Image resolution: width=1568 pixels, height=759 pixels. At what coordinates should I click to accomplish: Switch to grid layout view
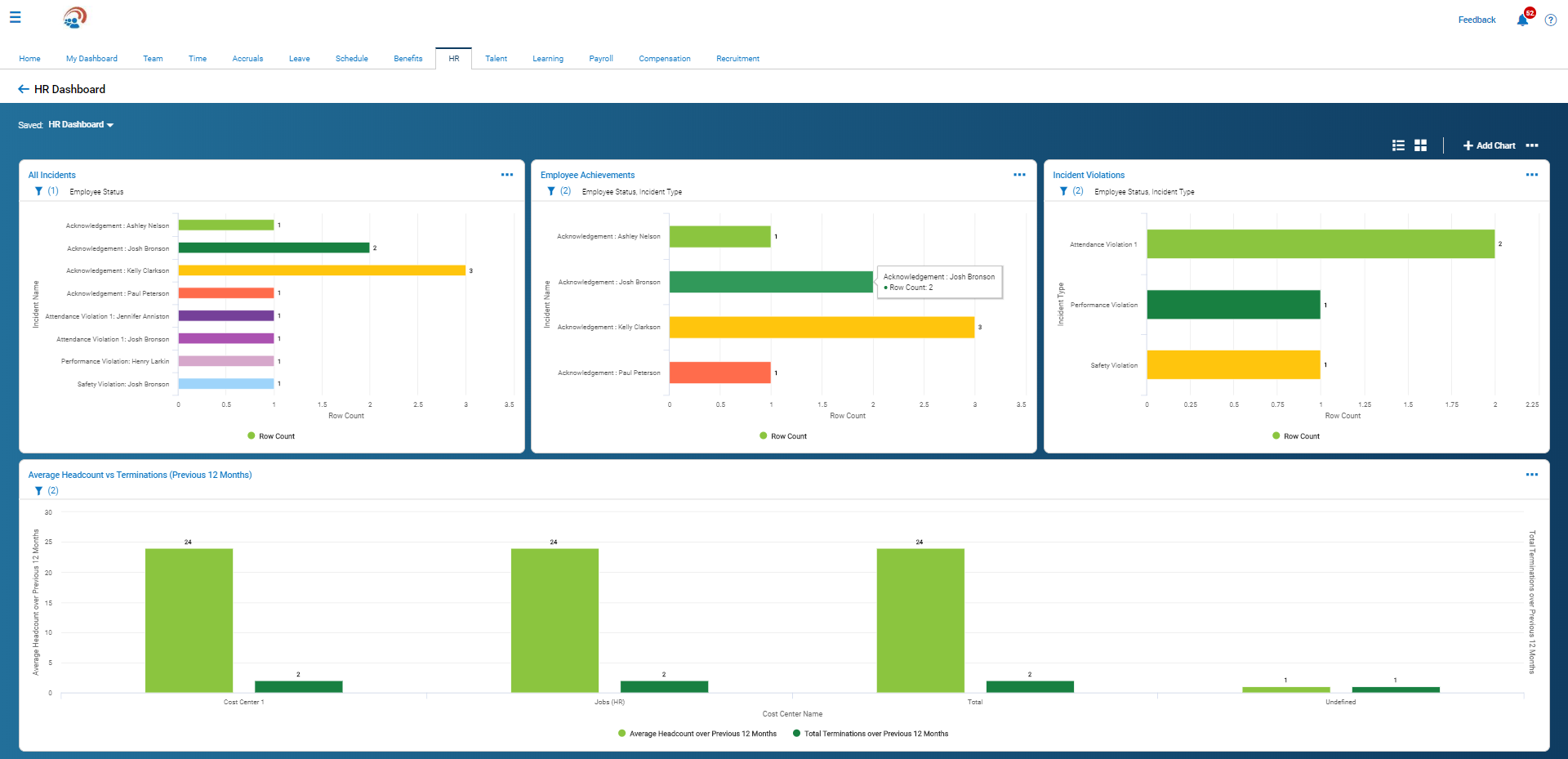[x=1420, y=145]
